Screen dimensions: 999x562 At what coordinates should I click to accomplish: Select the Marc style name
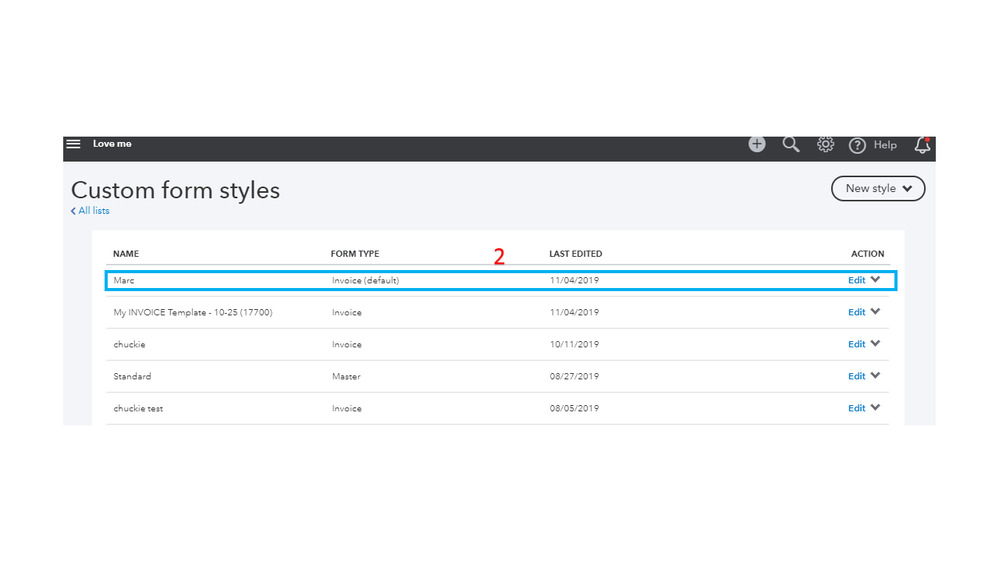click(x=124, y=281)
